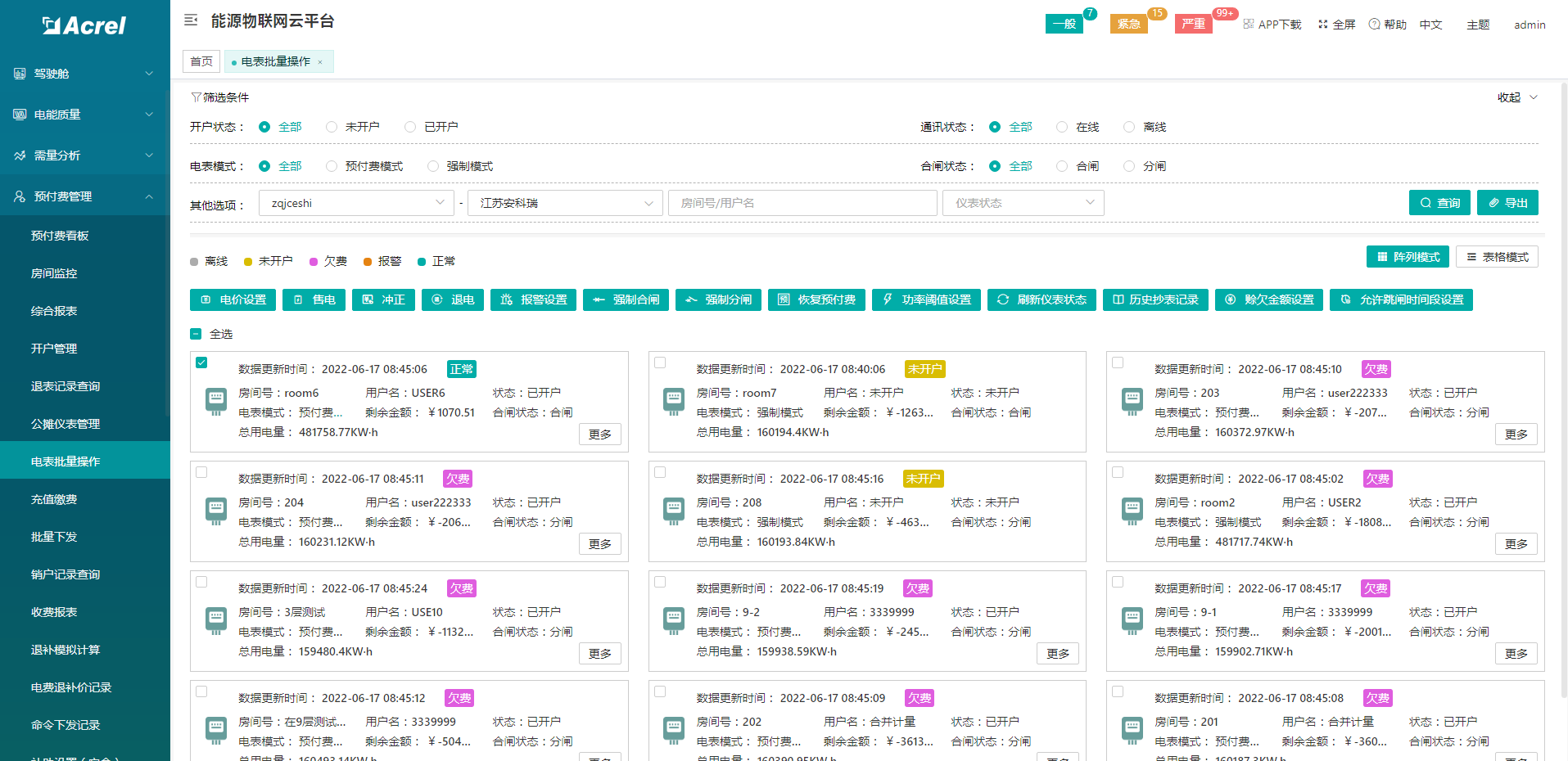Click the 刷新仪表状态 refresh button
The image size is (1568, 761).
tap(1042, 299)
